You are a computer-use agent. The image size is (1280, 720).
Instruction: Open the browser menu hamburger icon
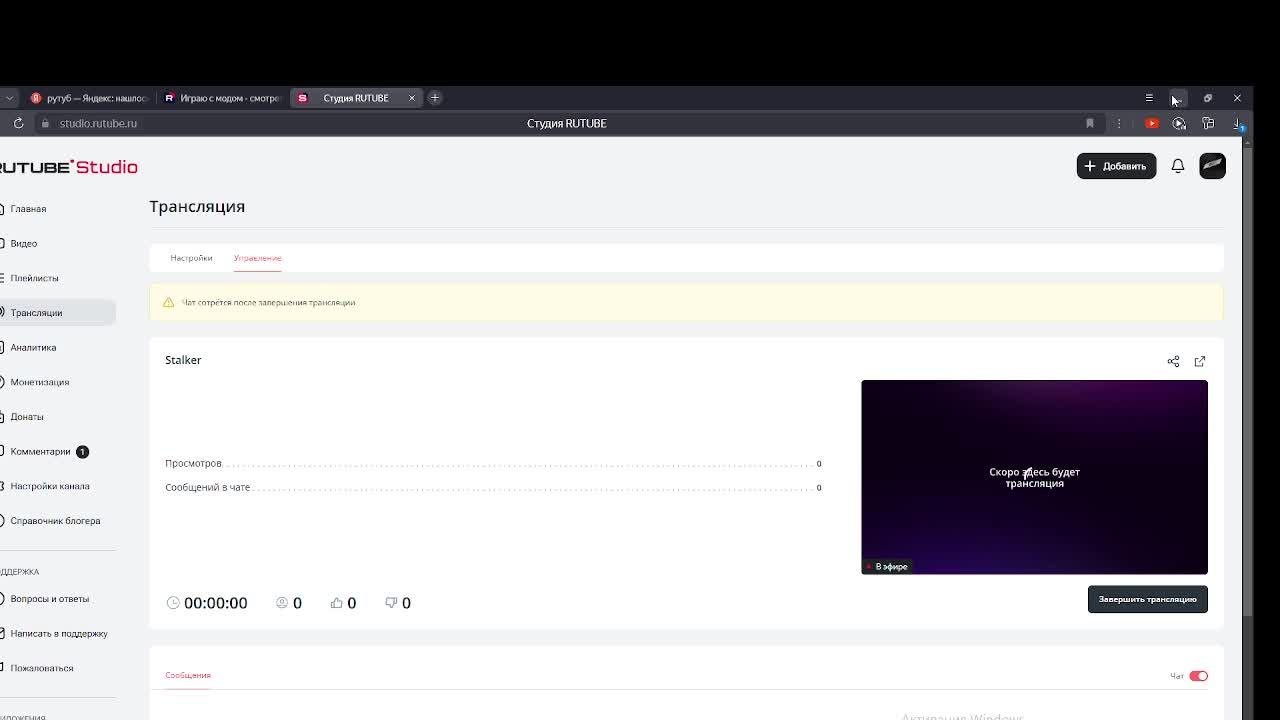pyautogui.click(x=1149, y=98)
